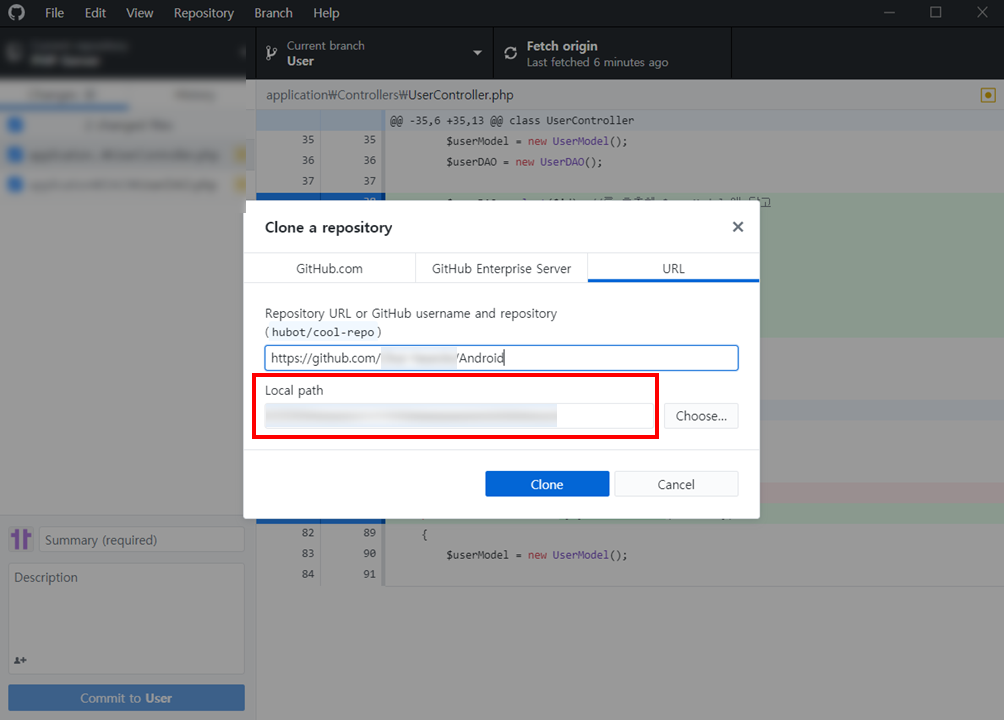Viewport: 1004px width, 720px height.
Task: Click the UserController.php file path header
Action: [x=390, y=95]
